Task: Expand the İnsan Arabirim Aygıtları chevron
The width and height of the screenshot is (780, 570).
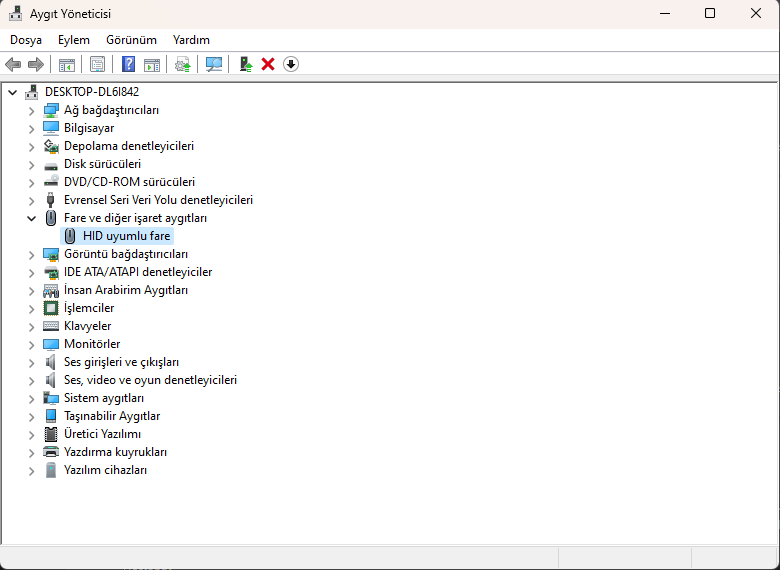Action: (31, 290)
